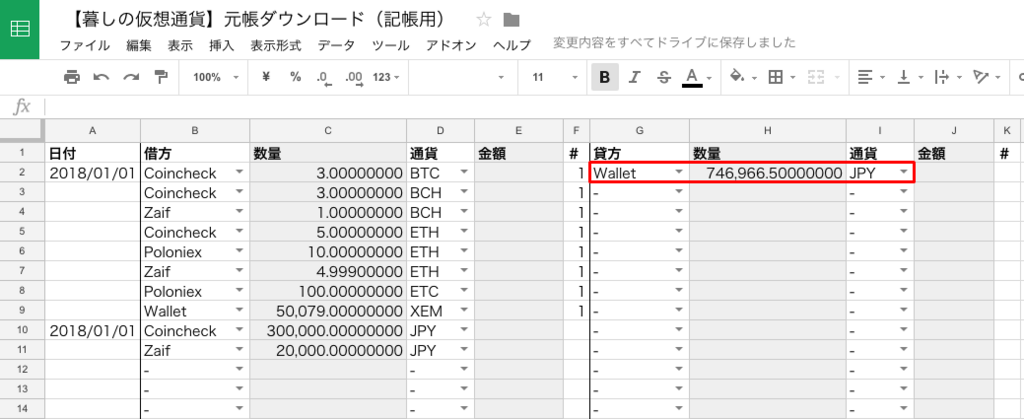Redo the last action
Image resolution: width=1024 pixels, height=419 pixels.
(x=131, y=77)
